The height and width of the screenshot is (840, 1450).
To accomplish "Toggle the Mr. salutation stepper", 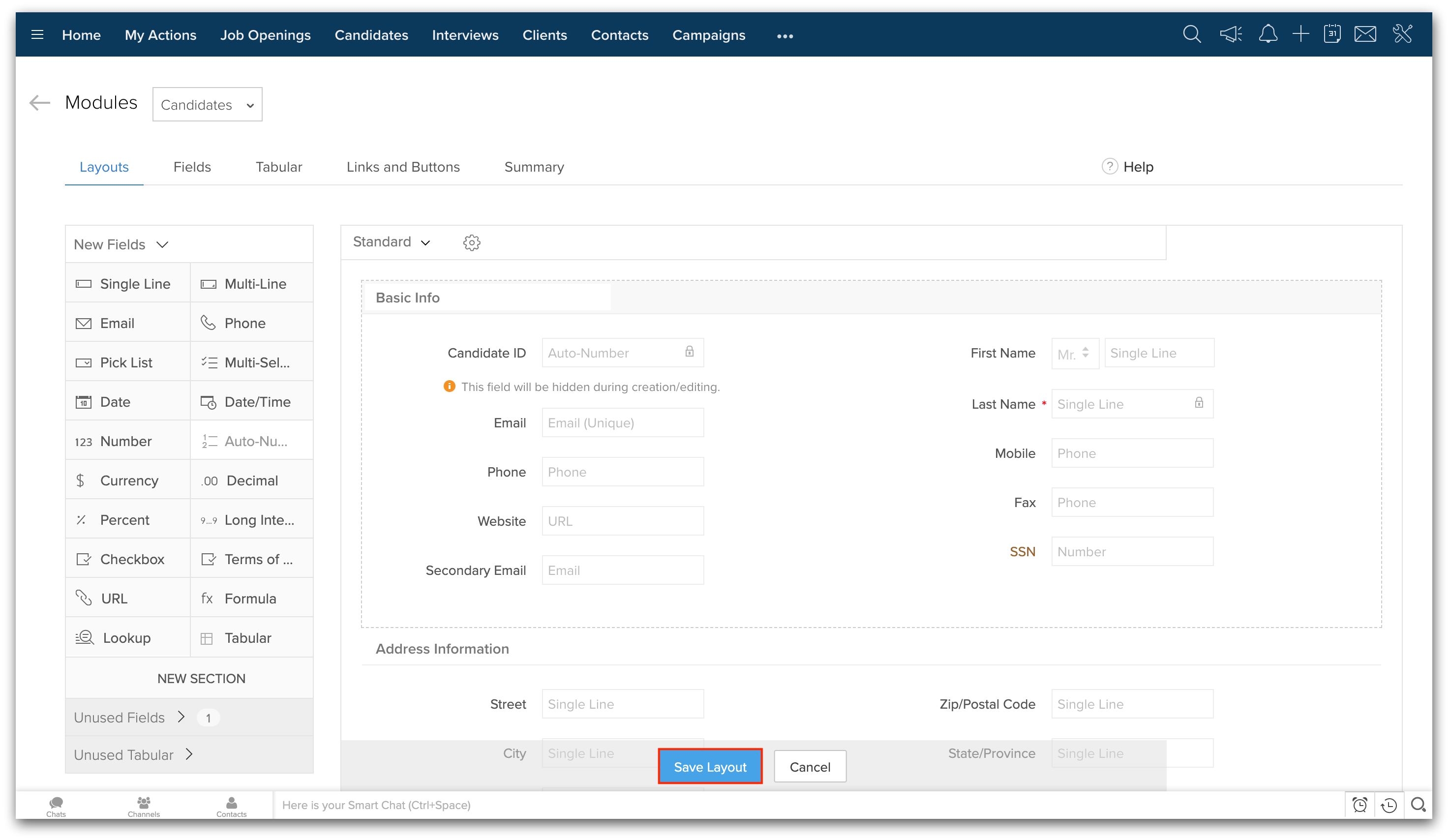I will [x=1085, y=353].
